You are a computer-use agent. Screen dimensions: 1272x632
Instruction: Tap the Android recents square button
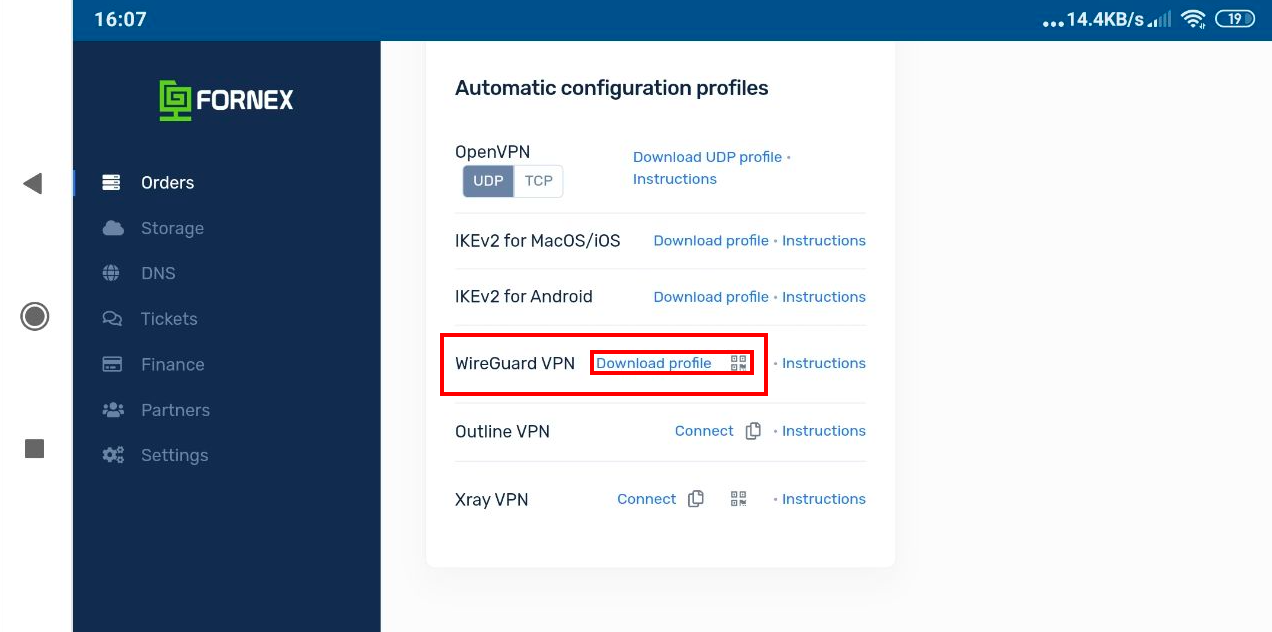(x=35, y=449)
